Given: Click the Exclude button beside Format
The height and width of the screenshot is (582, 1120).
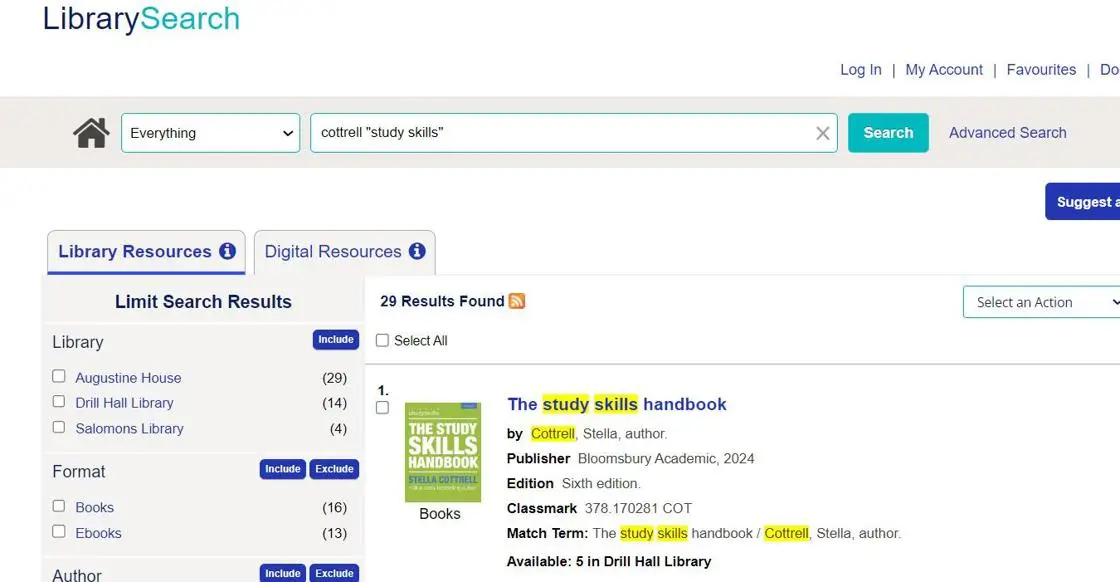Looking at the screenshot, I should pos(335,469).
